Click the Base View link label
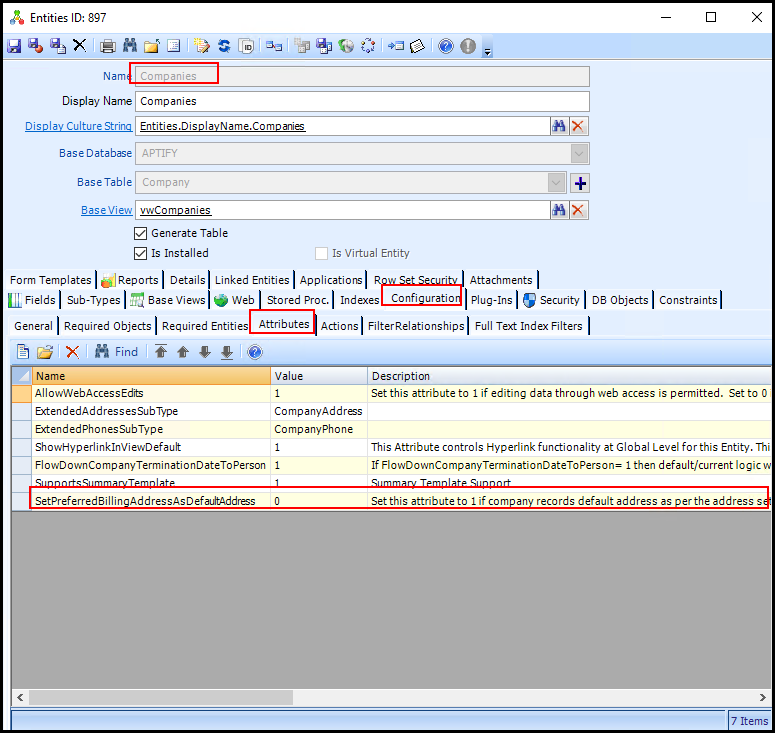 pos(107,210)
